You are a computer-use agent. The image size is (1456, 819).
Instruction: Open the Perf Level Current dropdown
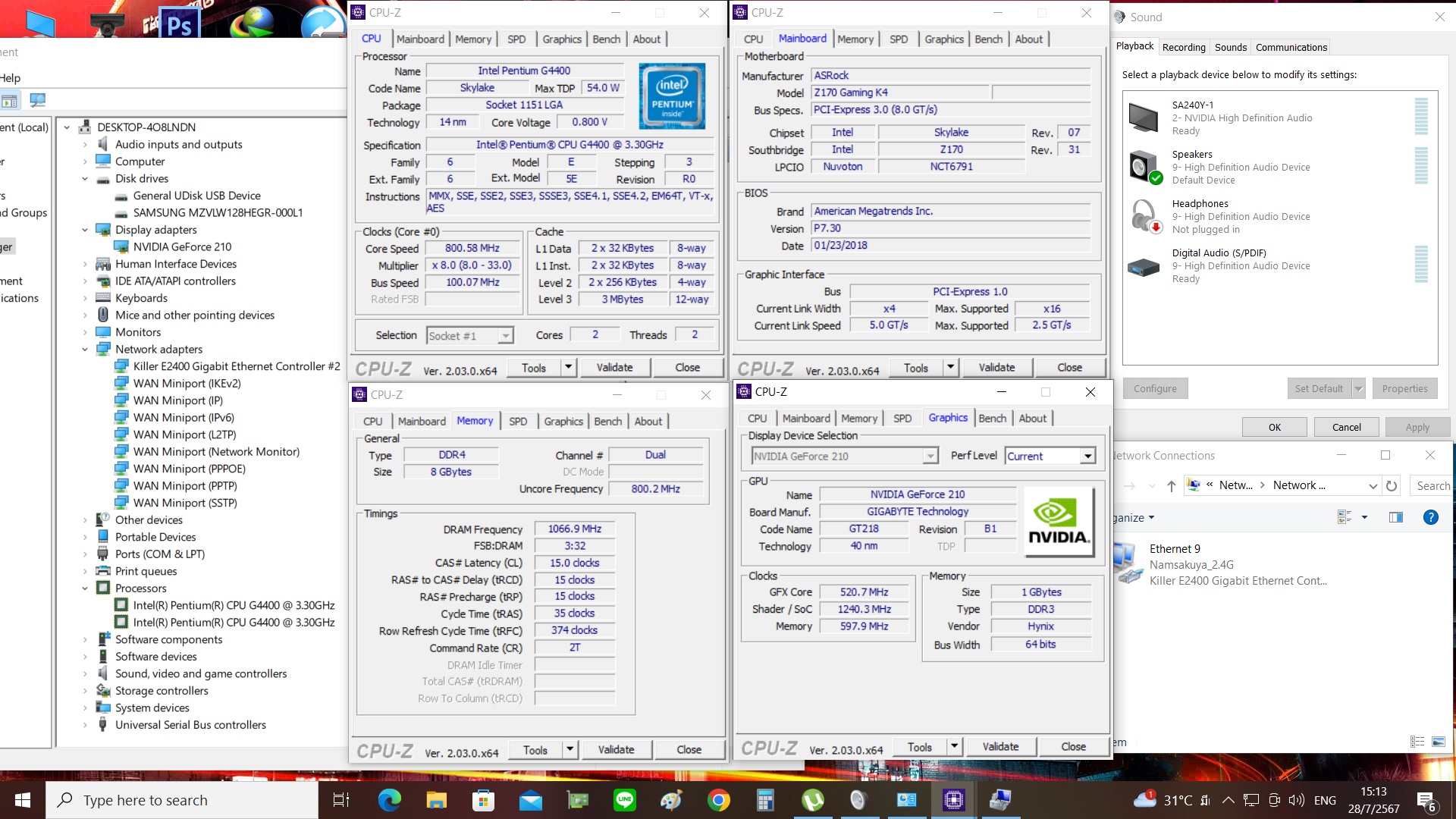point(1087,456)
